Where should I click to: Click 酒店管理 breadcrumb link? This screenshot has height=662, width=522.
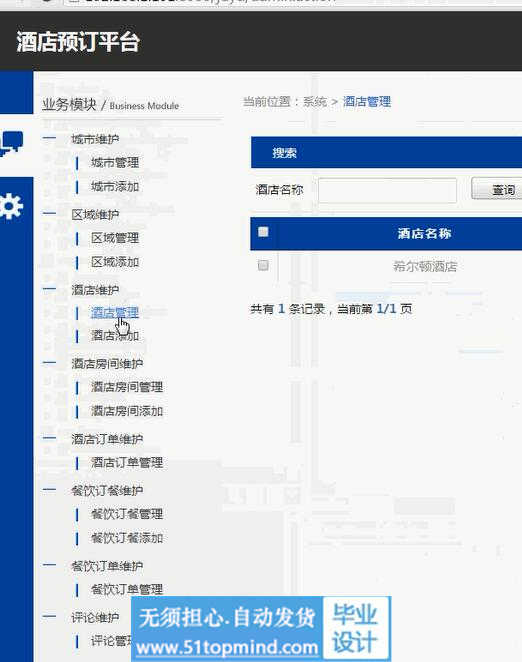[367, 102]
